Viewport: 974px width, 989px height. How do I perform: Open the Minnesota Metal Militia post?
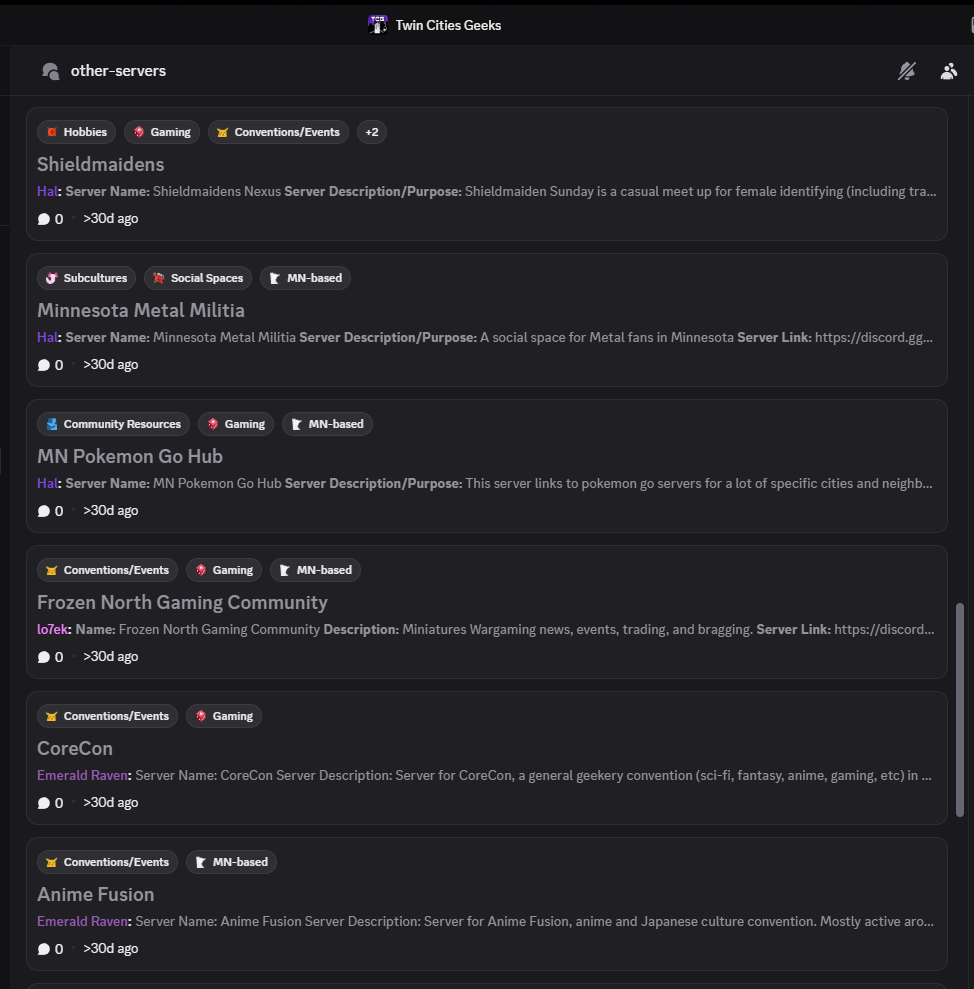(141, 310)
